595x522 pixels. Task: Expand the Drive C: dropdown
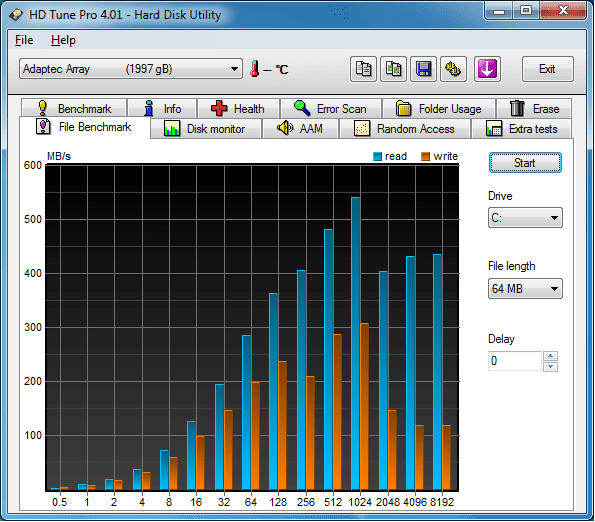[525, 218]
